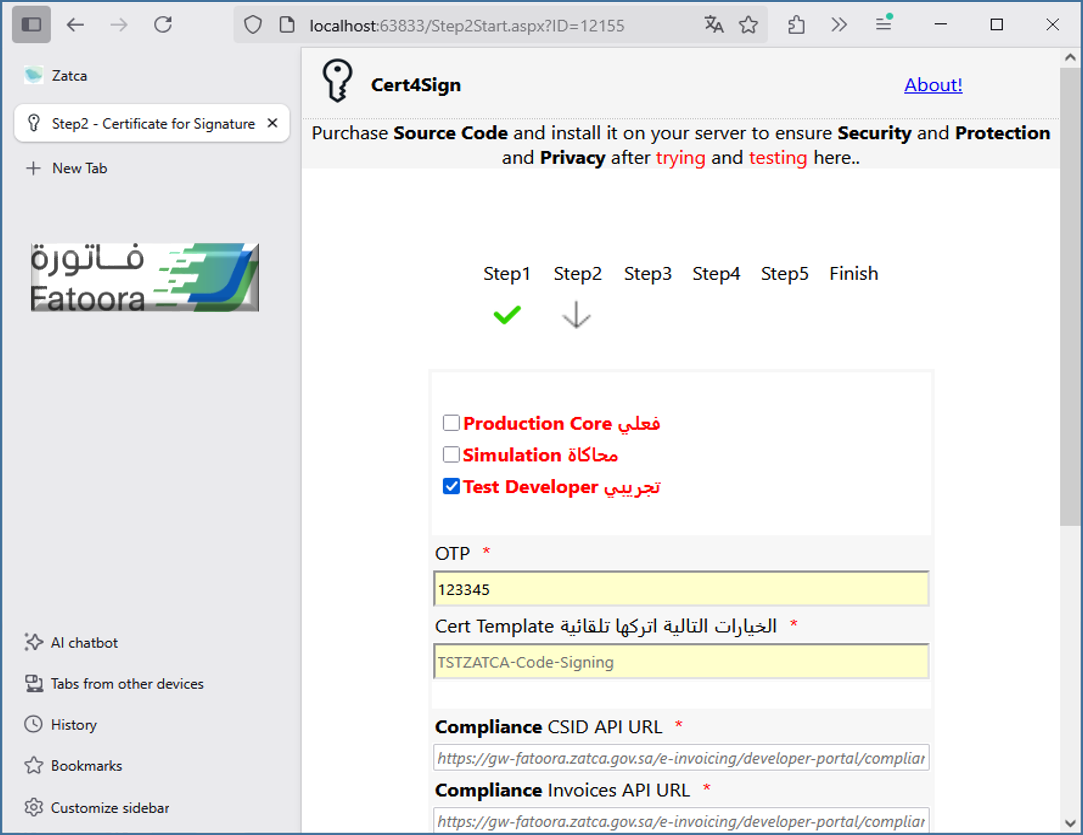1083x835 pixels.
Task: Uncheck the Test Developer checkbox
Action: (451, 487)
